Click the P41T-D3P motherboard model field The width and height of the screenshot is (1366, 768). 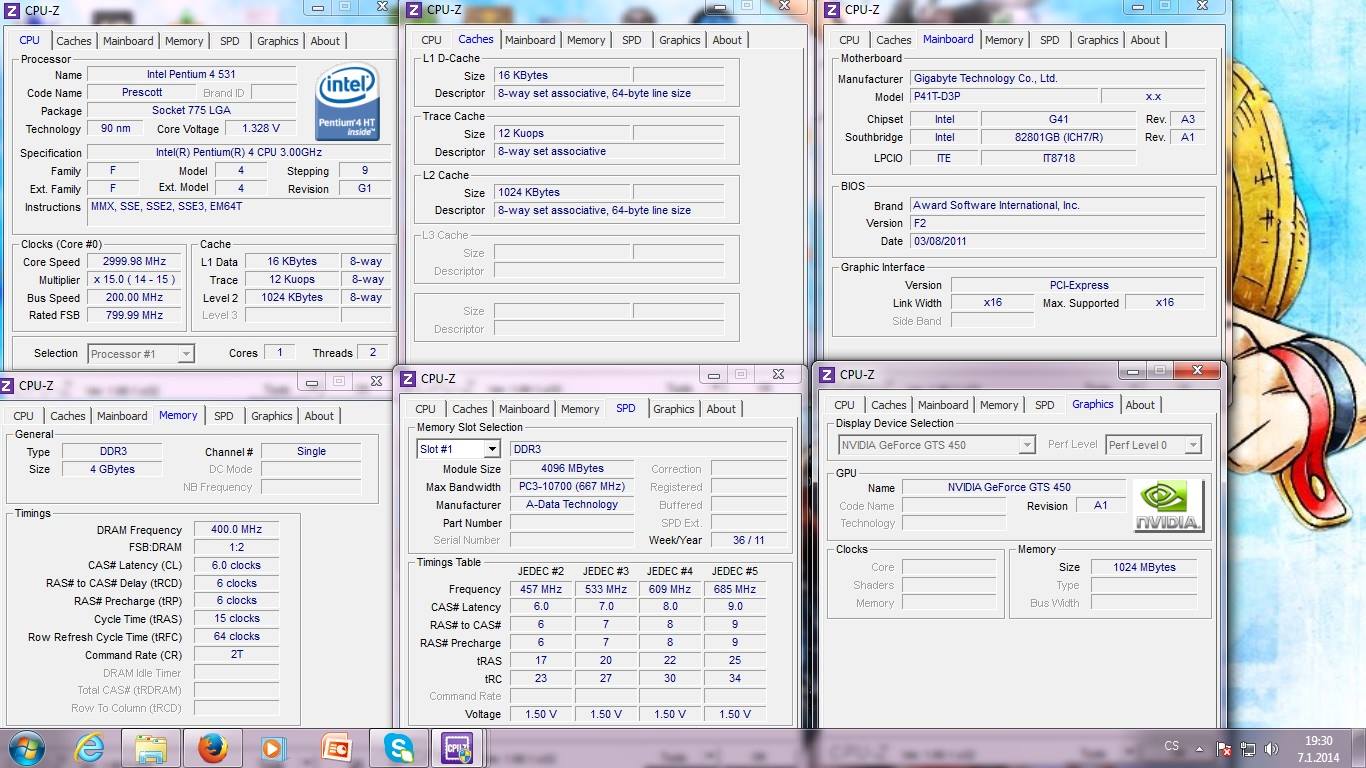pos(1003,96)
